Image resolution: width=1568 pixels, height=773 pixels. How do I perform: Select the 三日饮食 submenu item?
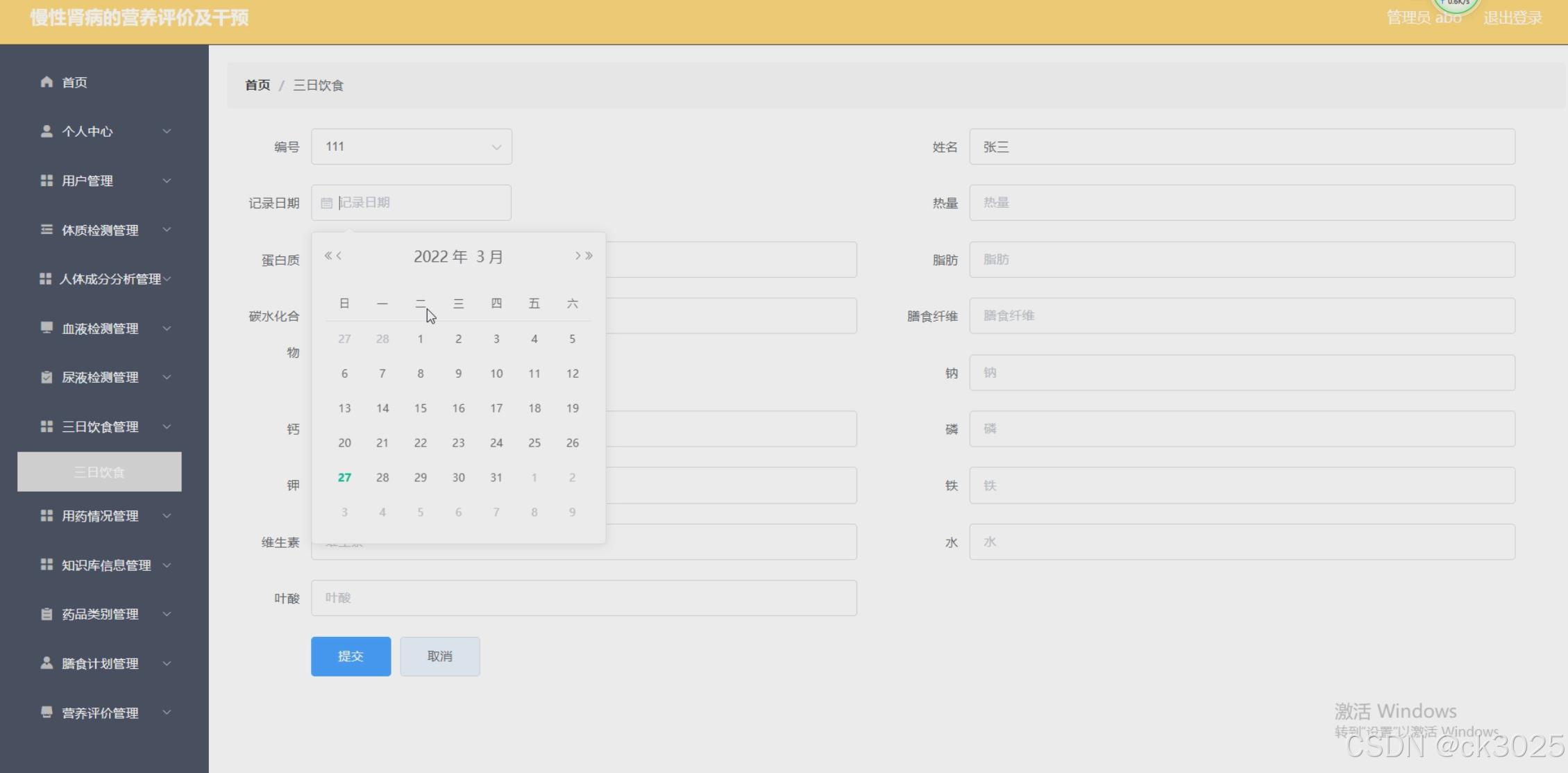pyautogui.click(x=99, y=472)
